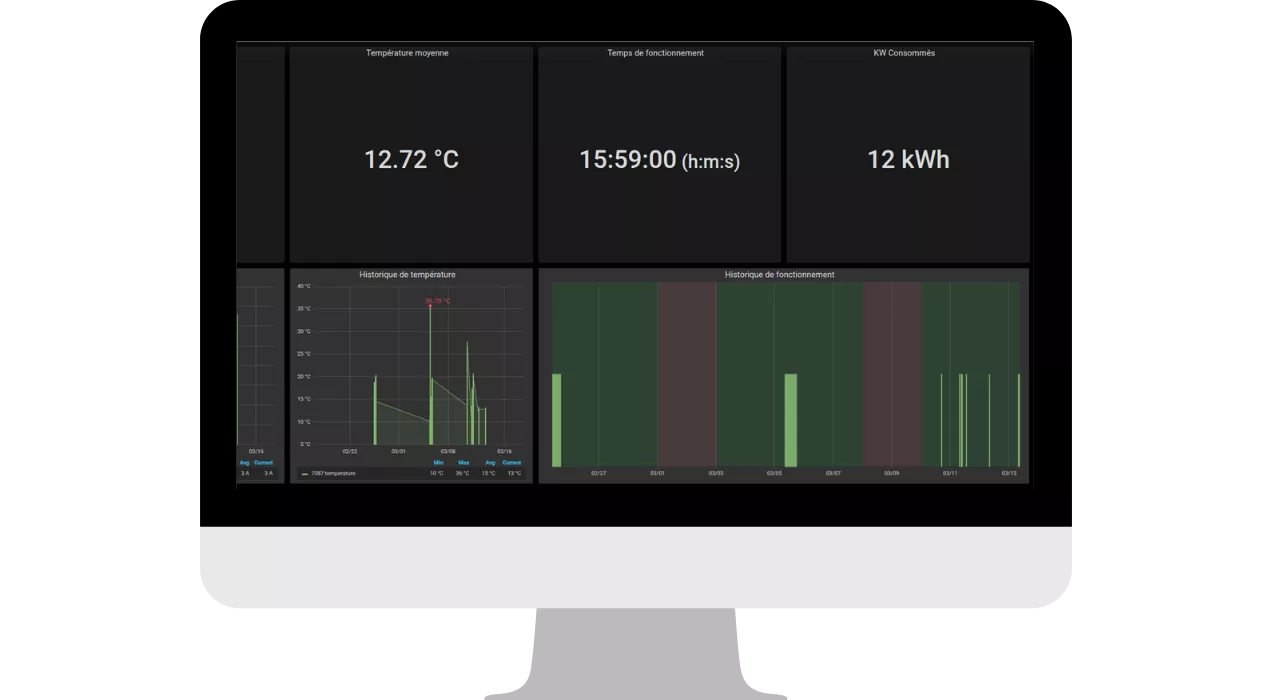Sort temperature legend by Max column
The width and height of the screenshot is (1272, 700).
click(463, 463)
